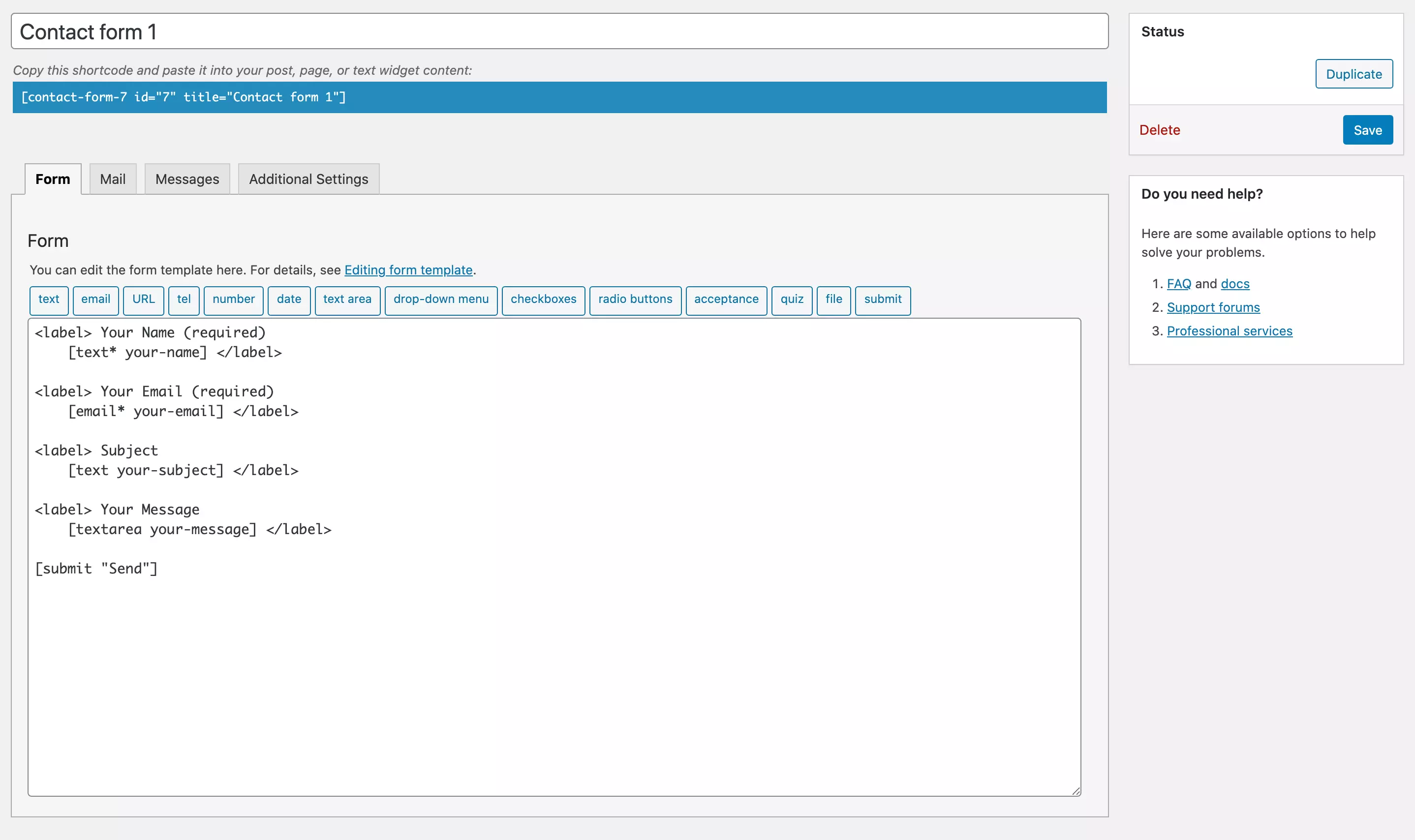This screenshot has width=1415, height=840.
Task: Select the radio buttons tag button
Action: pyautogui.click(x=635, y=299)
